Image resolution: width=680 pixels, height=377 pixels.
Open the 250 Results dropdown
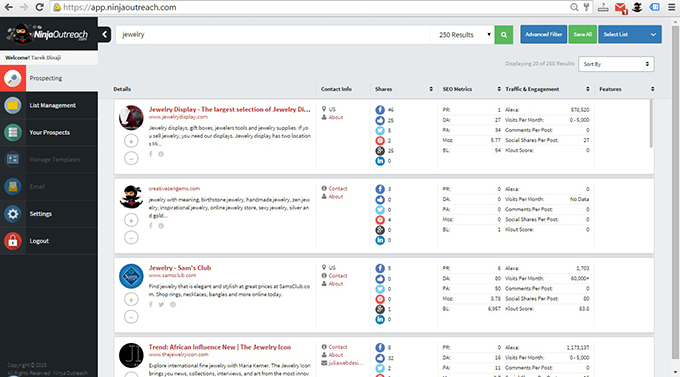(463, 35)
